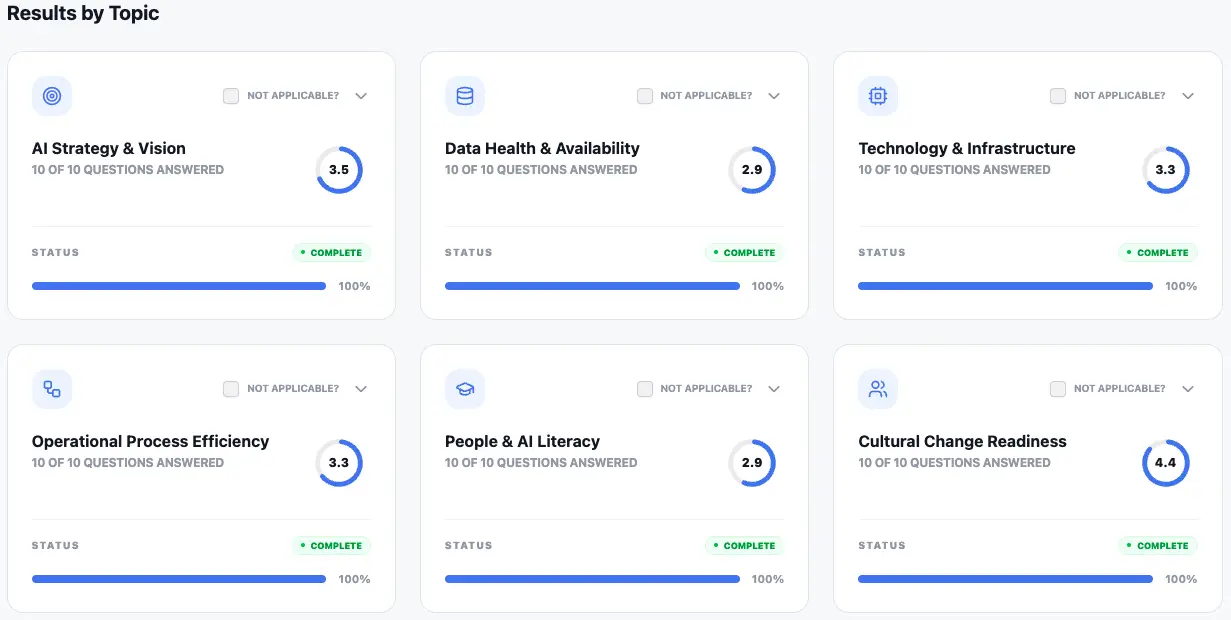This screenshot has height=620, width=1231.
Task: Click the 4.4 score ring for Cultural Change Readiness
Action: click(1166, 463)
